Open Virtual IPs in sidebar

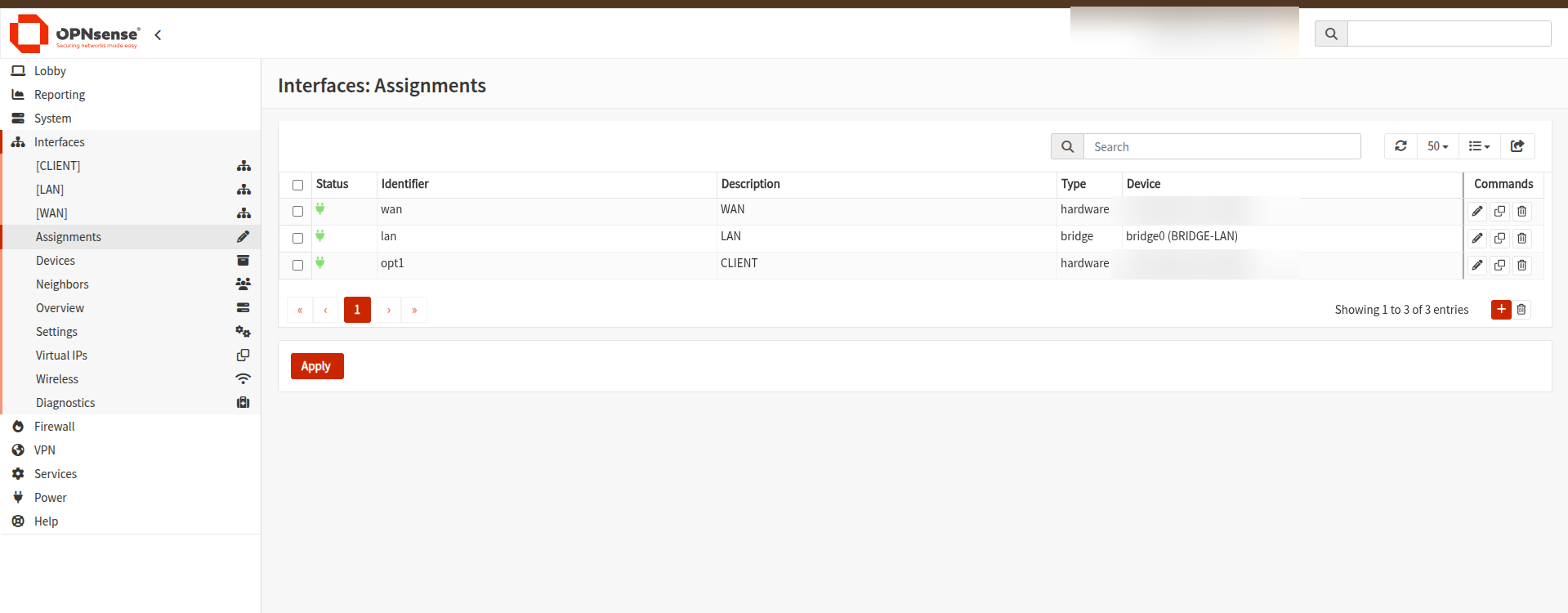(x=131, y=356)
